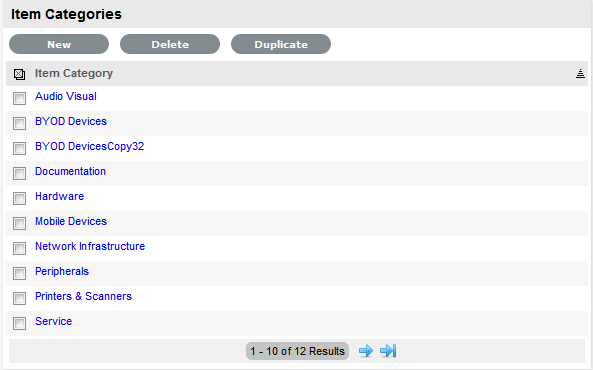Click the '1 - 10 of 12 Results' indicator
The image size is (593, 370).
click(297, 351)
